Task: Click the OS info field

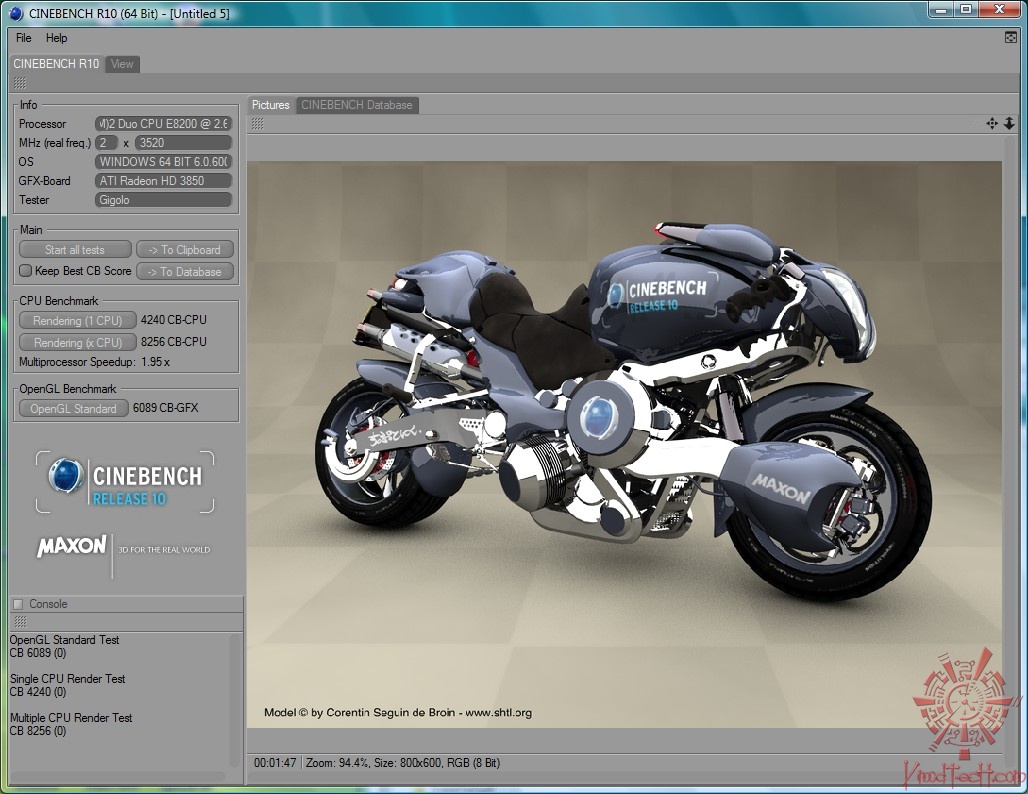Action: click(163, 161)
